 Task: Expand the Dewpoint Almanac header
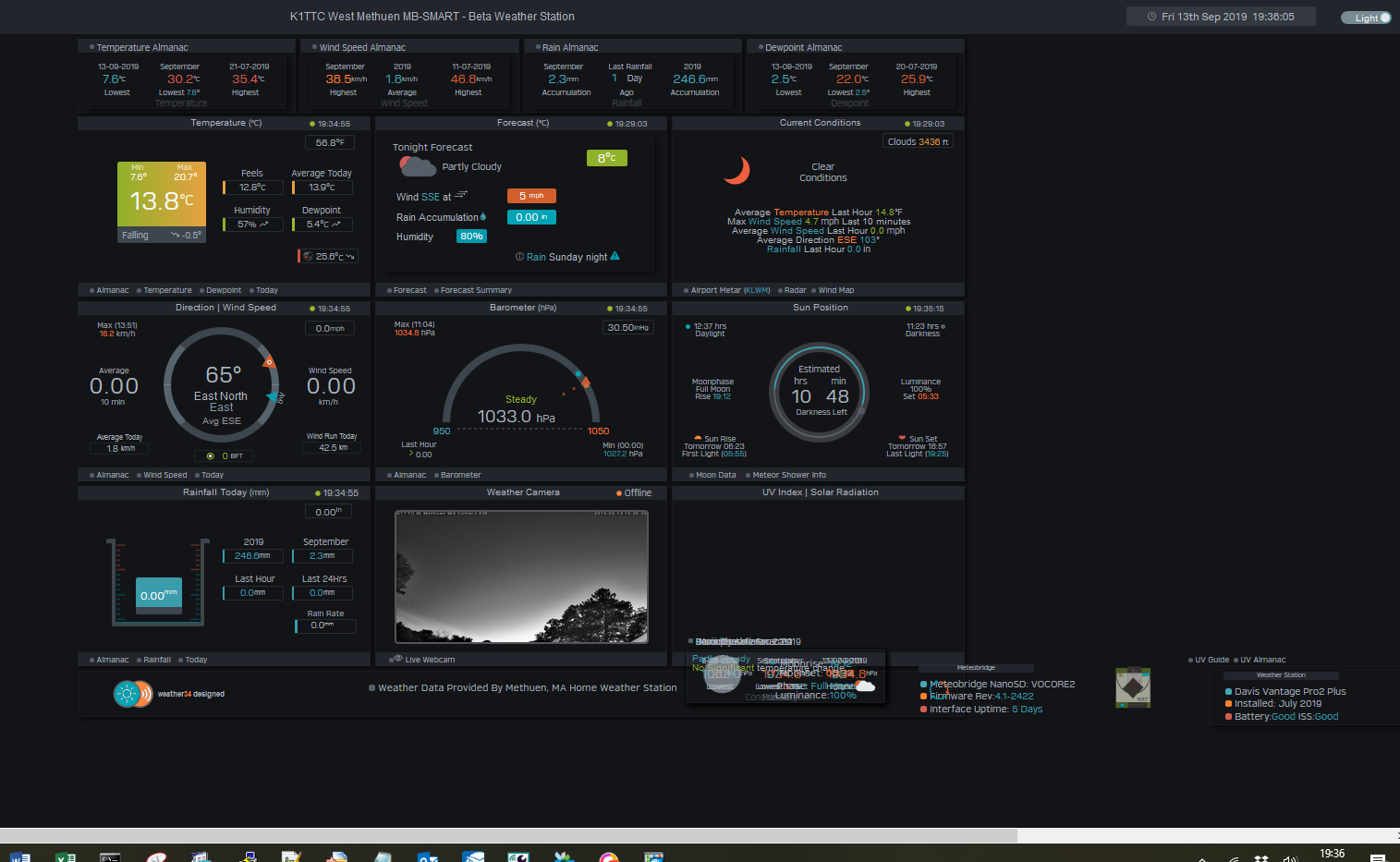803,47
